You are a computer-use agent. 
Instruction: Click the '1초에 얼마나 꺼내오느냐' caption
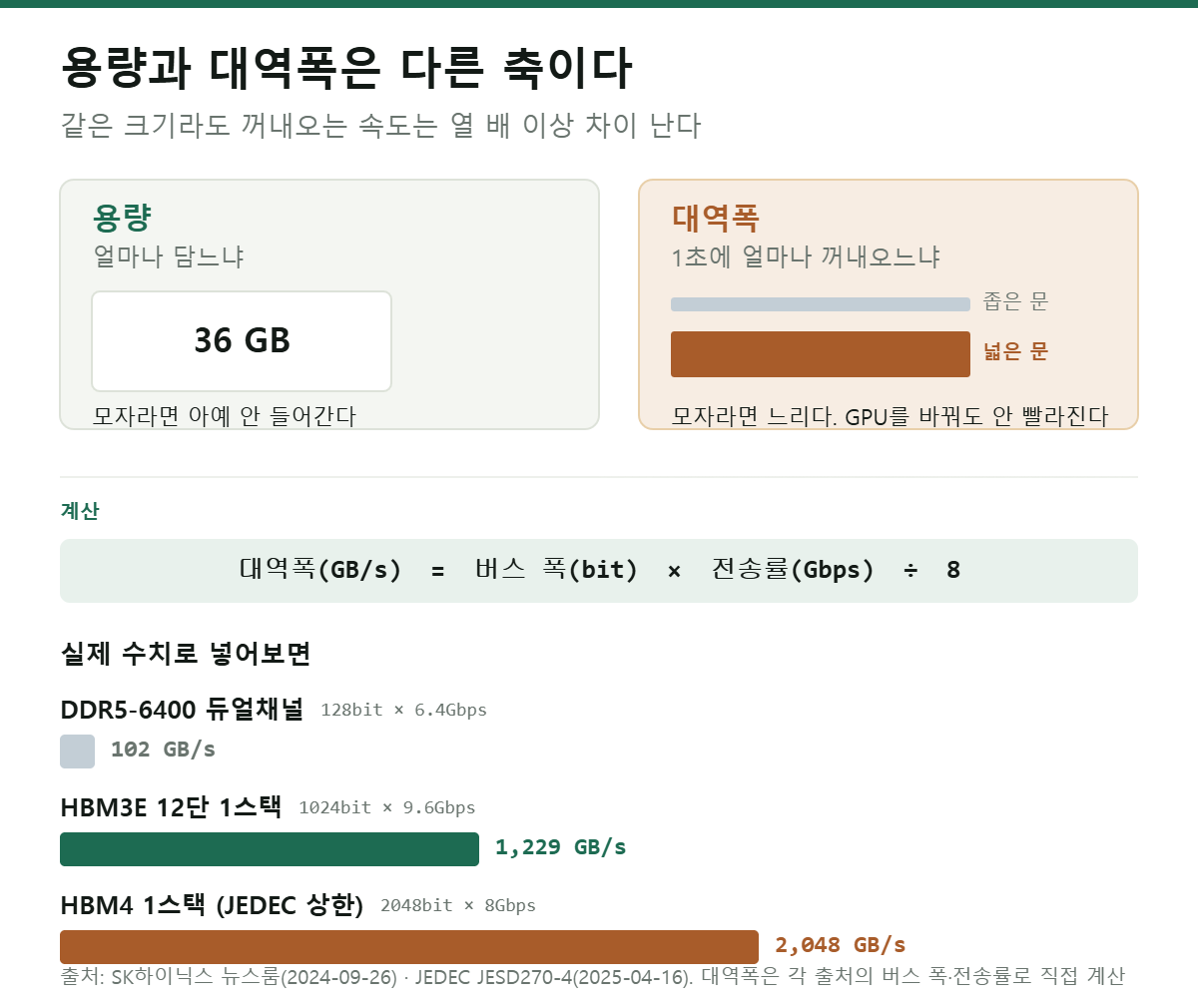[x=806, y=256]
